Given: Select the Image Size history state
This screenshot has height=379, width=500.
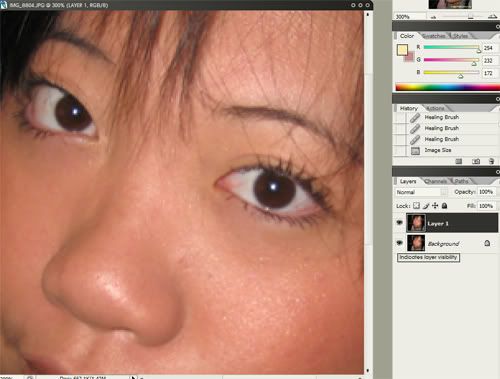Looking at the screenshot, I should [438, 150].
